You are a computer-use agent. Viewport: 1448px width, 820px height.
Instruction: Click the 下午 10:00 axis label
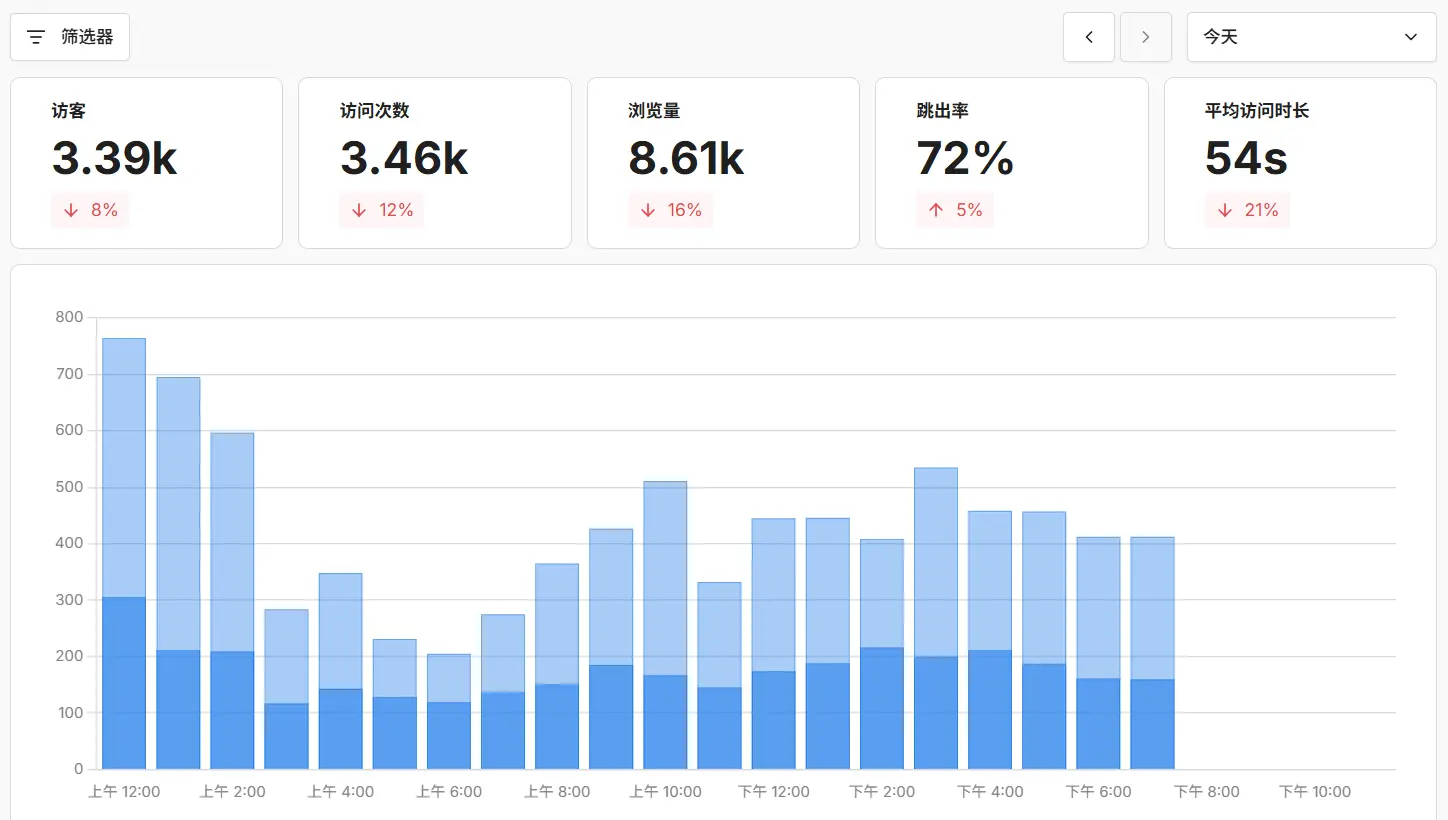pos(1315,792)
